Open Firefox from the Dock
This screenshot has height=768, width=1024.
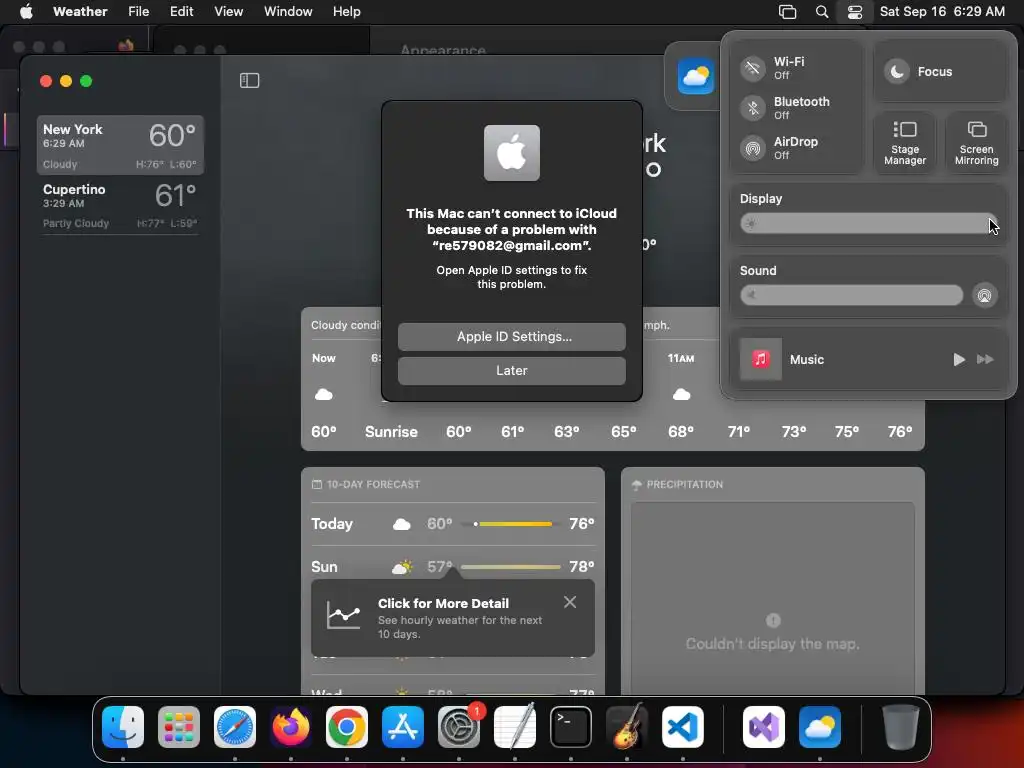click(x=291, y=727)
